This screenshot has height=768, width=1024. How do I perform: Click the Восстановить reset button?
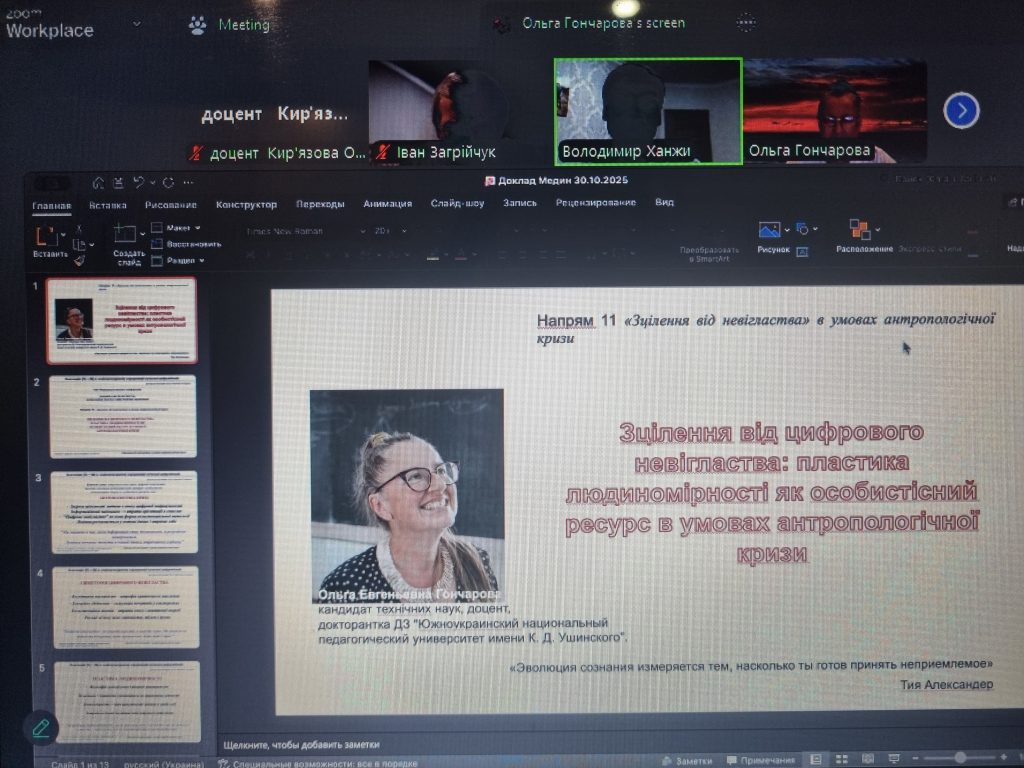[192, 244]
